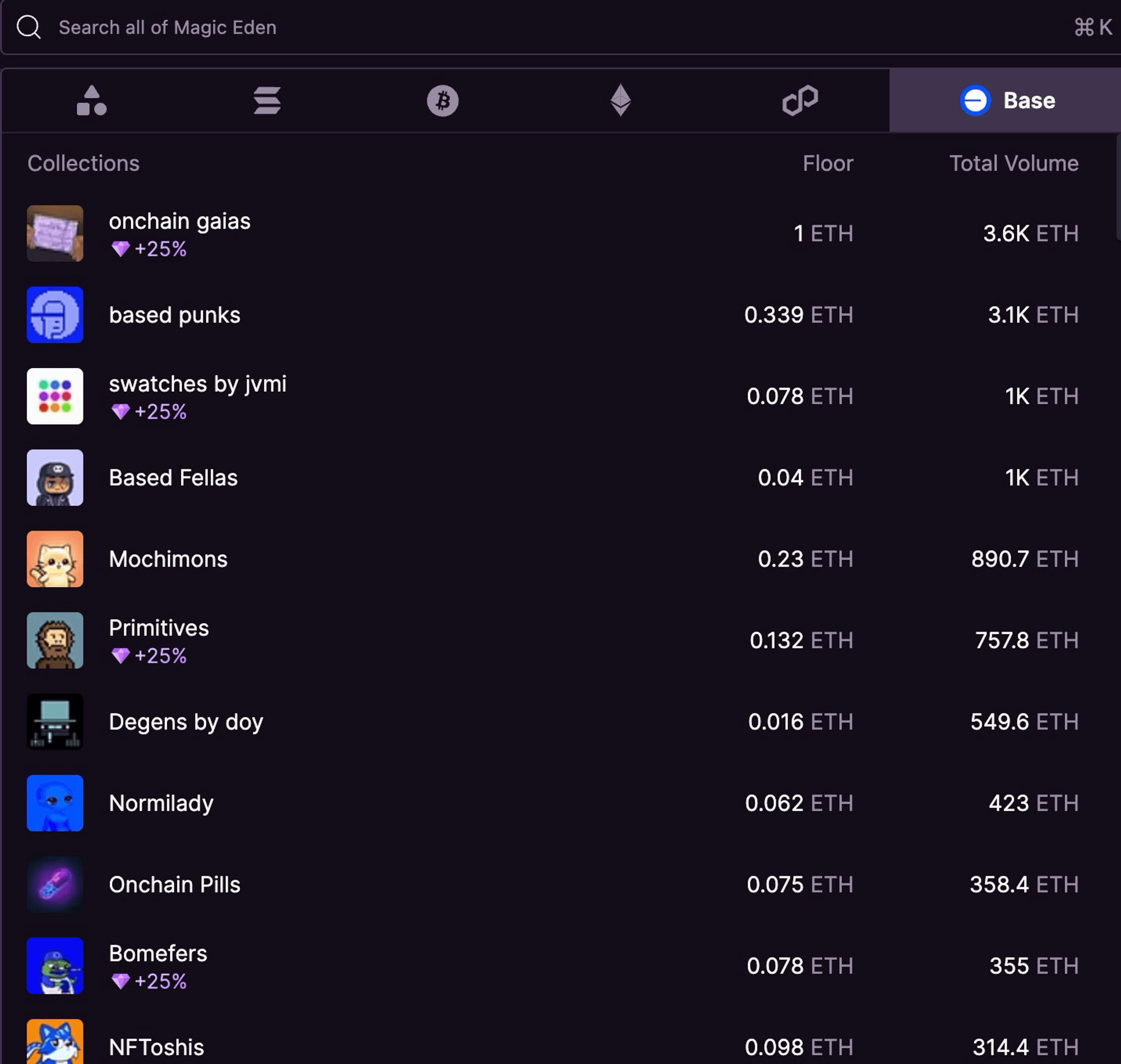The image size is (1121, 1064).
Task: Open the Based Fellas collection
Action: point(173,477)
